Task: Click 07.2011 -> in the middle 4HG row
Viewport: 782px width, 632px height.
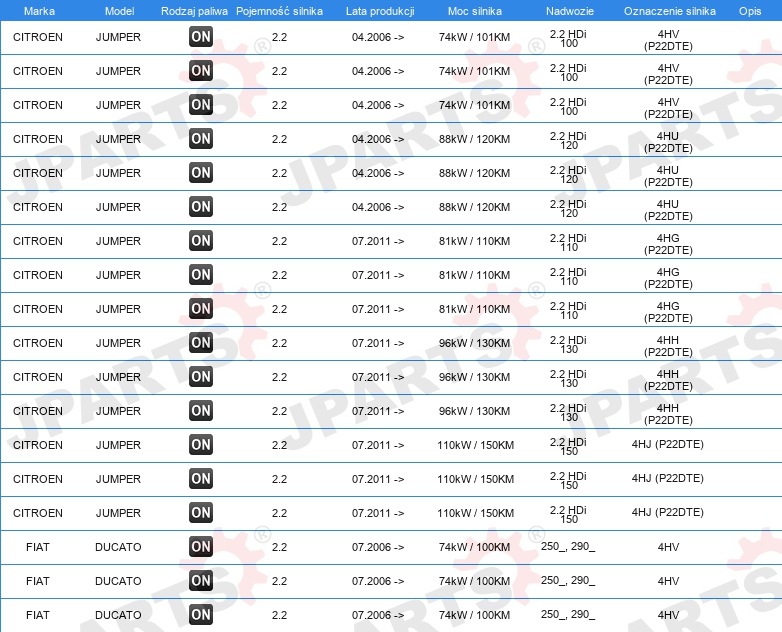Action: pyautogui.click(x=378, y=275)
